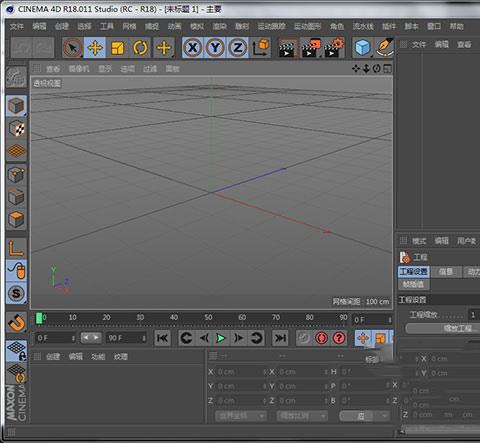This screenshot has width=480, height=443.
Task: Open the 渲染 menu
Action: click(219, 26)
